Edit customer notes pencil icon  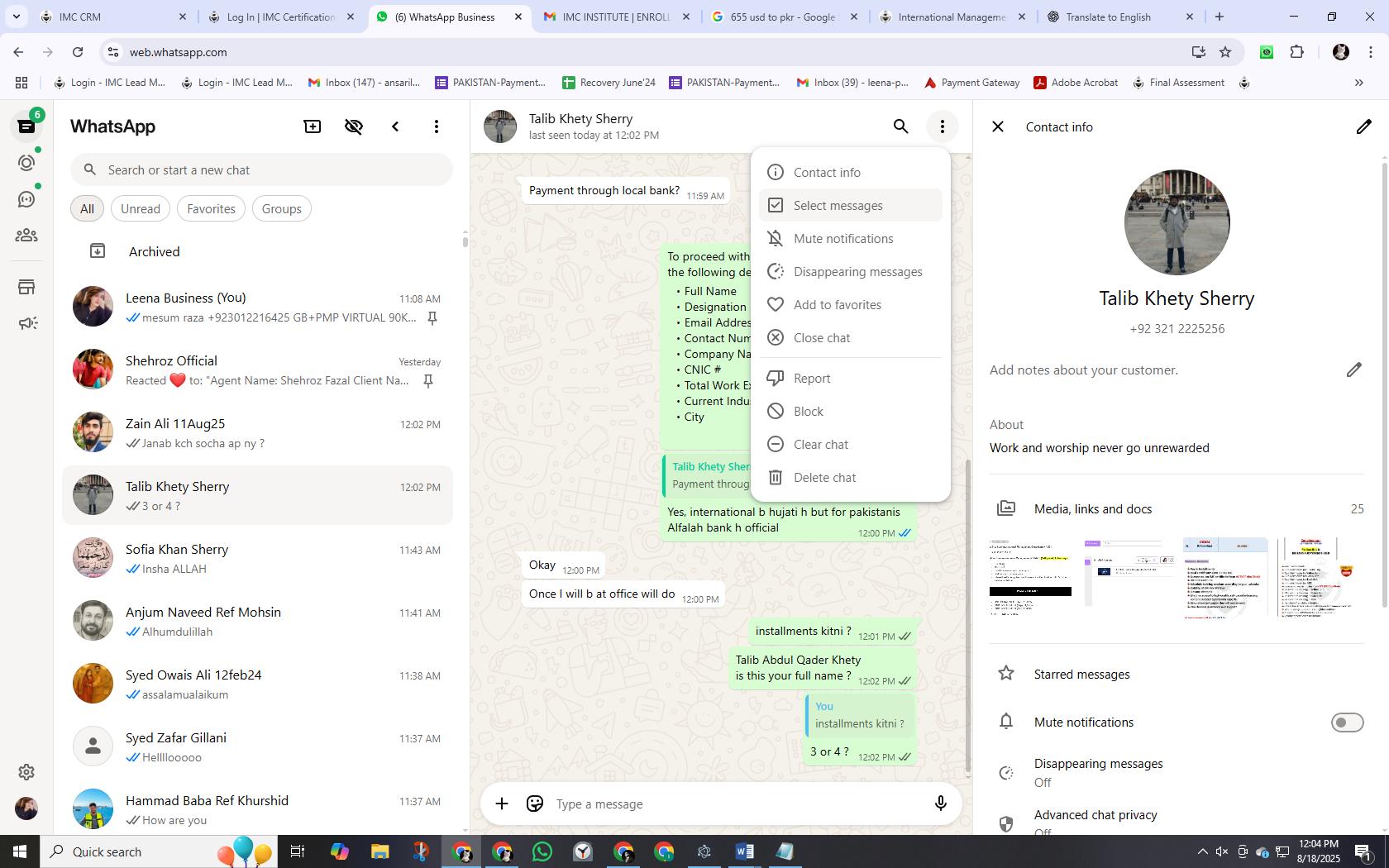coord(1353,370)
